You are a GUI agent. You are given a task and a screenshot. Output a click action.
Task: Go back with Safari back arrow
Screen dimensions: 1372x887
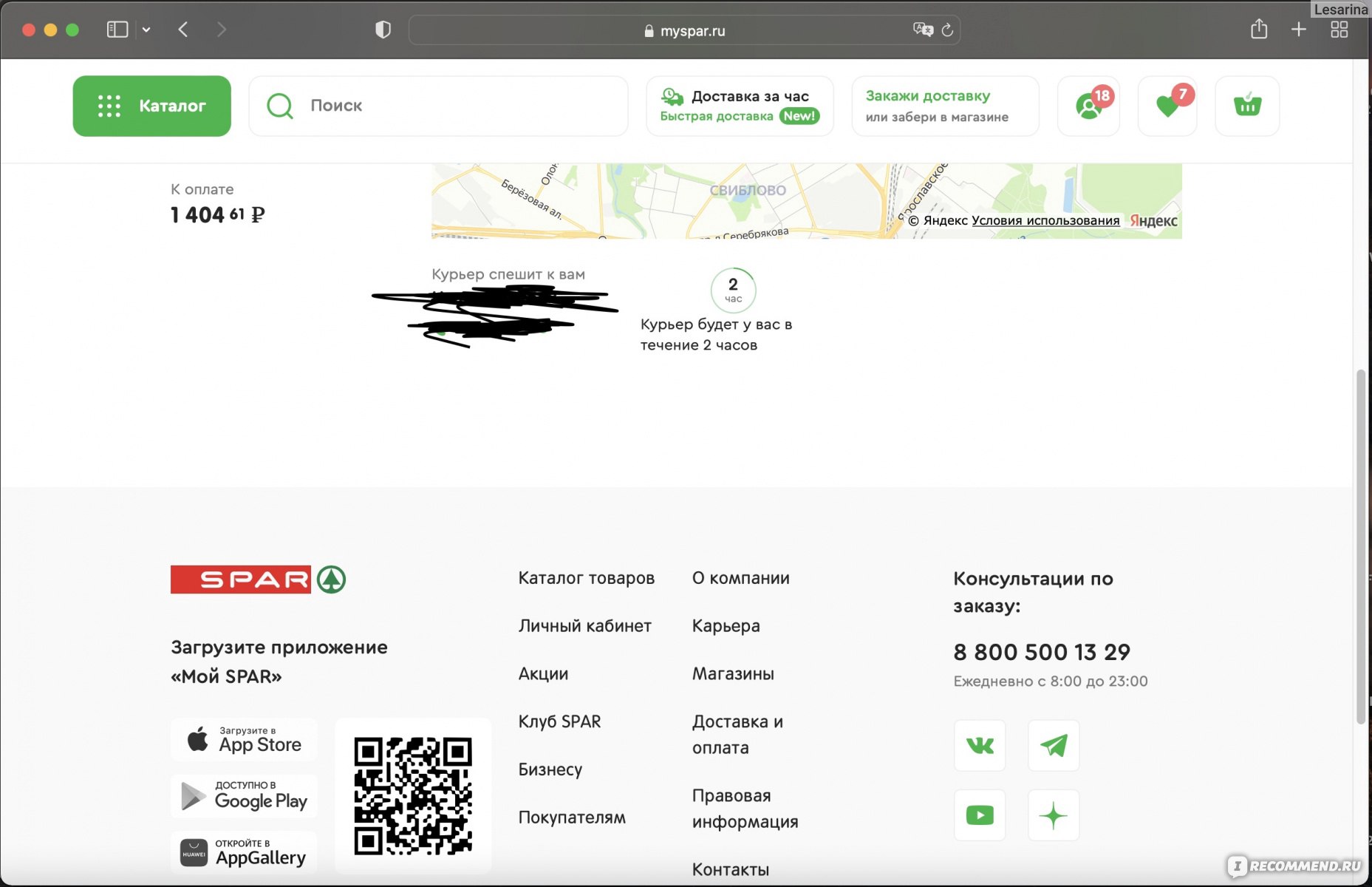point(183,30)
